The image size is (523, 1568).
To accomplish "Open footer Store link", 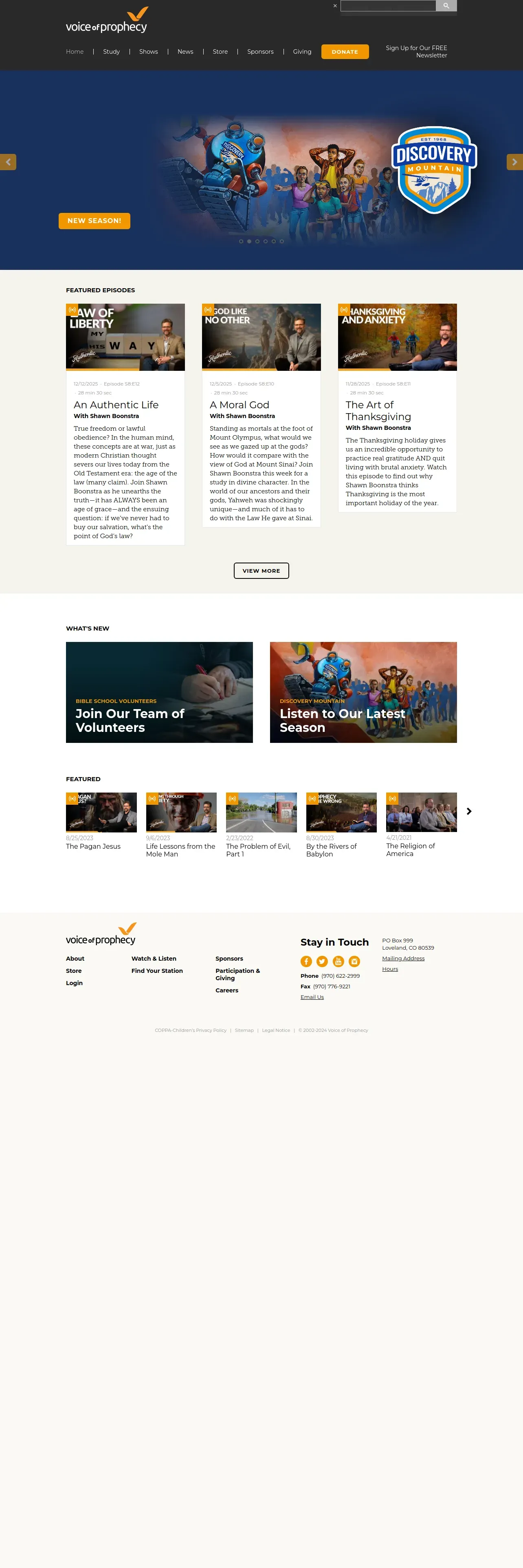I will 74,971.
